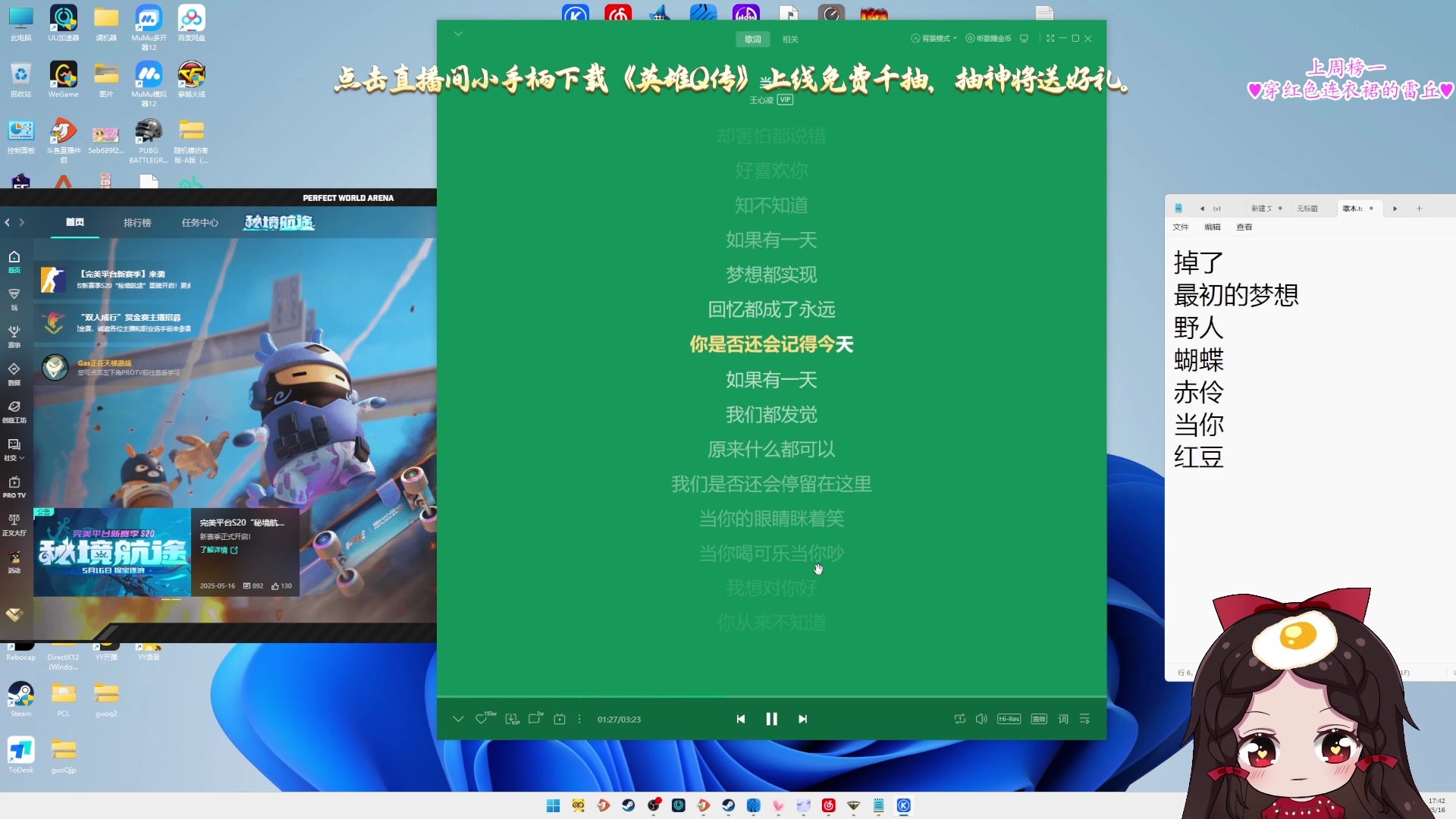Screen dimensions: 1456x819
Task: Open the MV video icon in player
Action: [x=560, y=719]
